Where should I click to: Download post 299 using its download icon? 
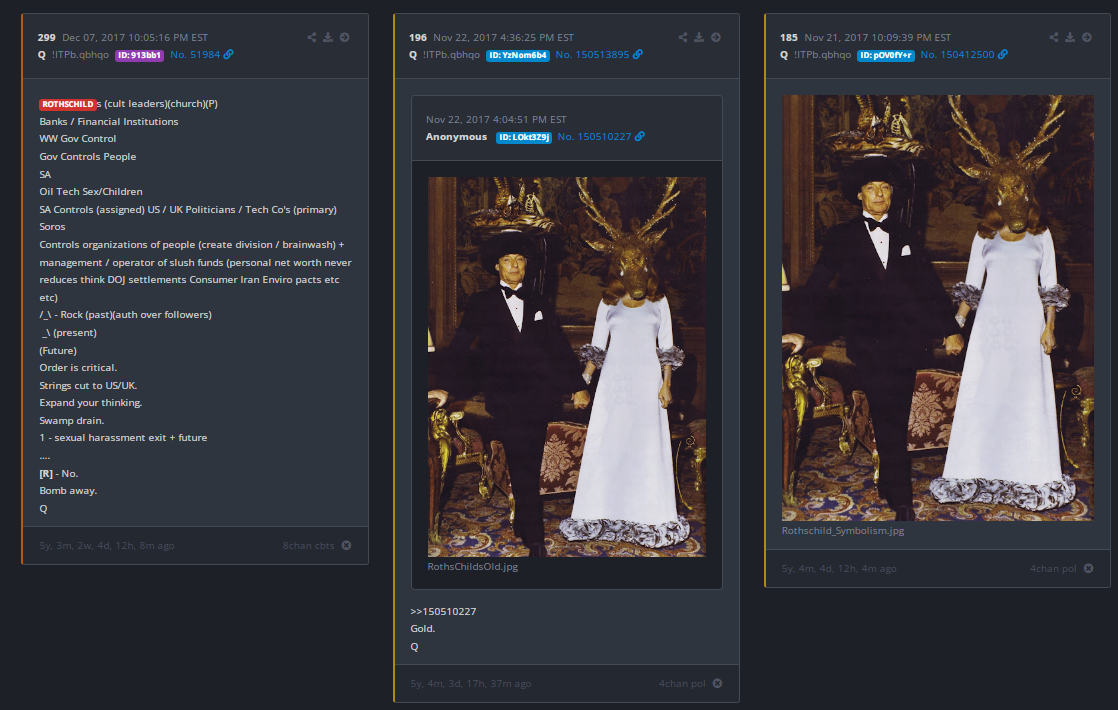point(328,37)
